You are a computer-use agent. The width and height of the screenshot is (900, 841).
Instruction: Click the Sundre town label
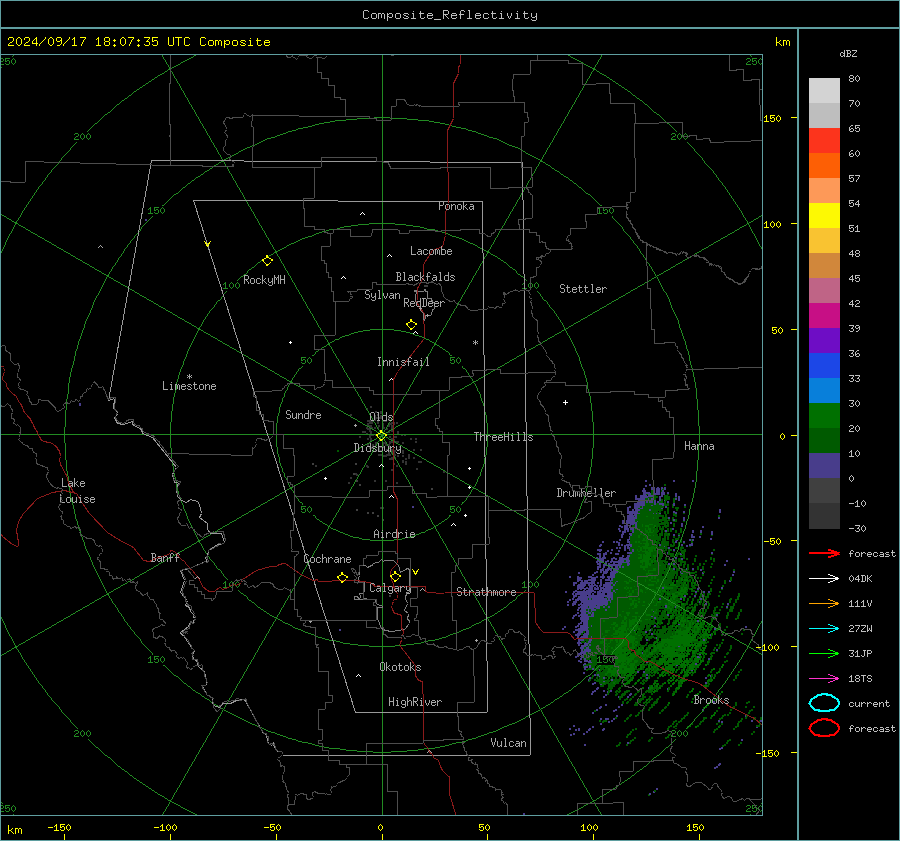(x=303, y=414)
